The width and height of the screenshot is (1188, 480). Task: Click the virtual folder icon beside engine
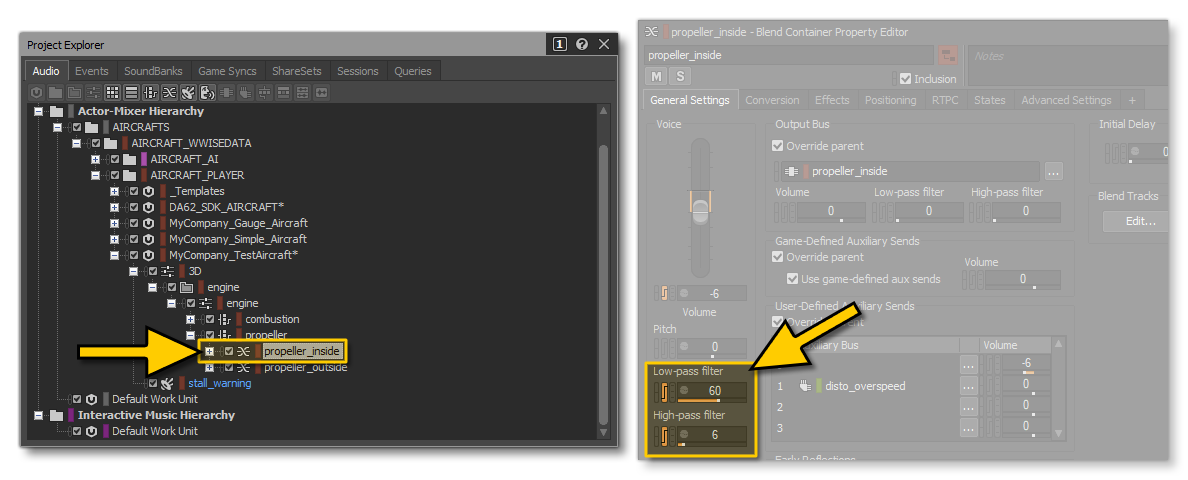click(186, 287)
